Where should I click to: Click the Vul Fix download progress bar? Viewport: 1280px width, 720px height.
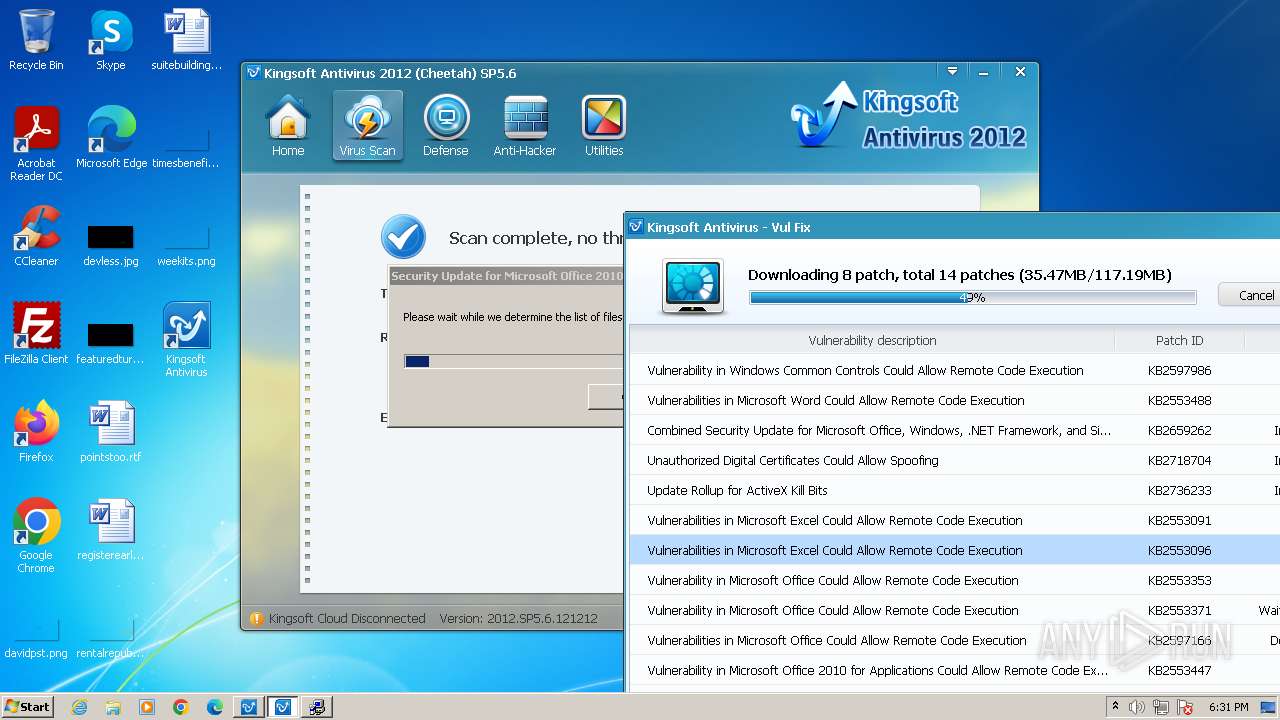[x=973, y=297]
